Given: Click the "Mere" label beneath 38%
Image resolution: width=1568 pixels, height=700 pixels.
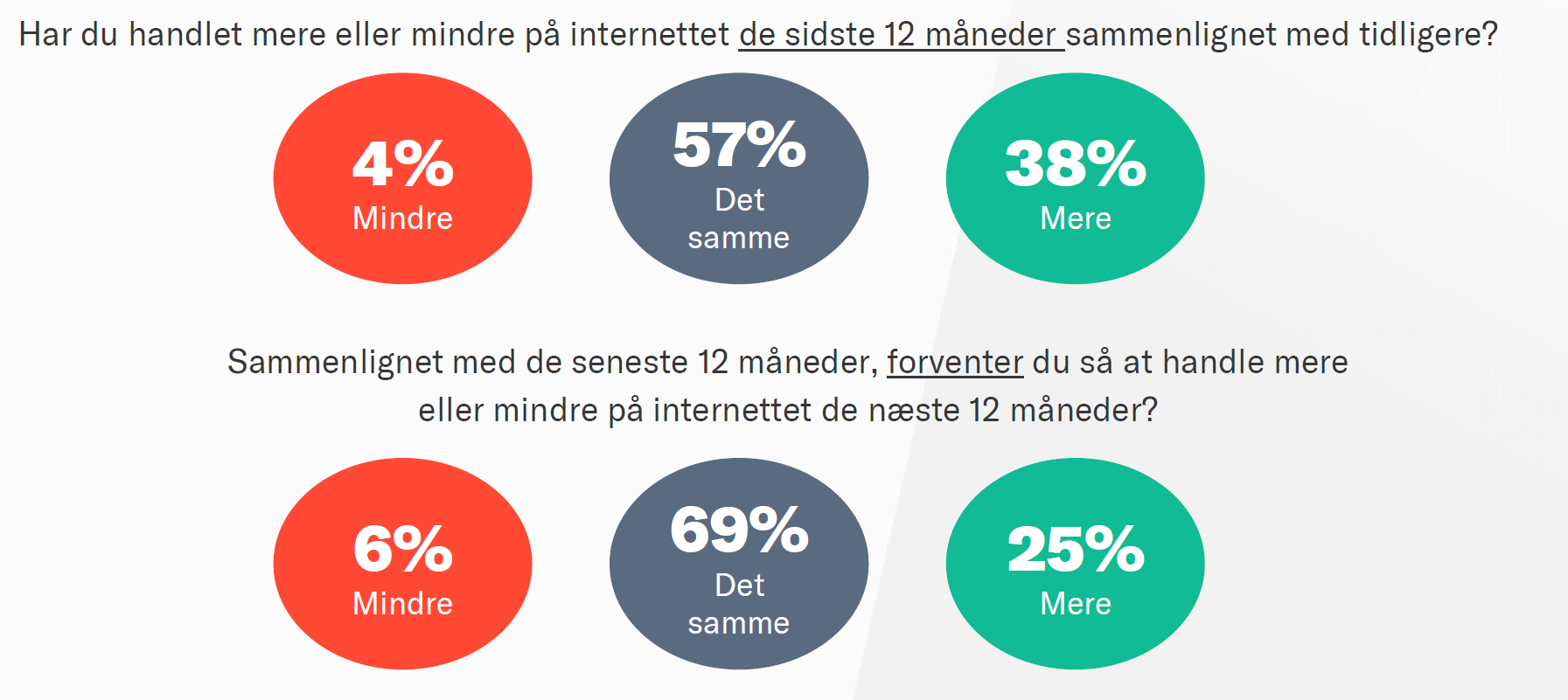Looking at the screenshot, I should pyautogui.click(x=1075, y=218).
